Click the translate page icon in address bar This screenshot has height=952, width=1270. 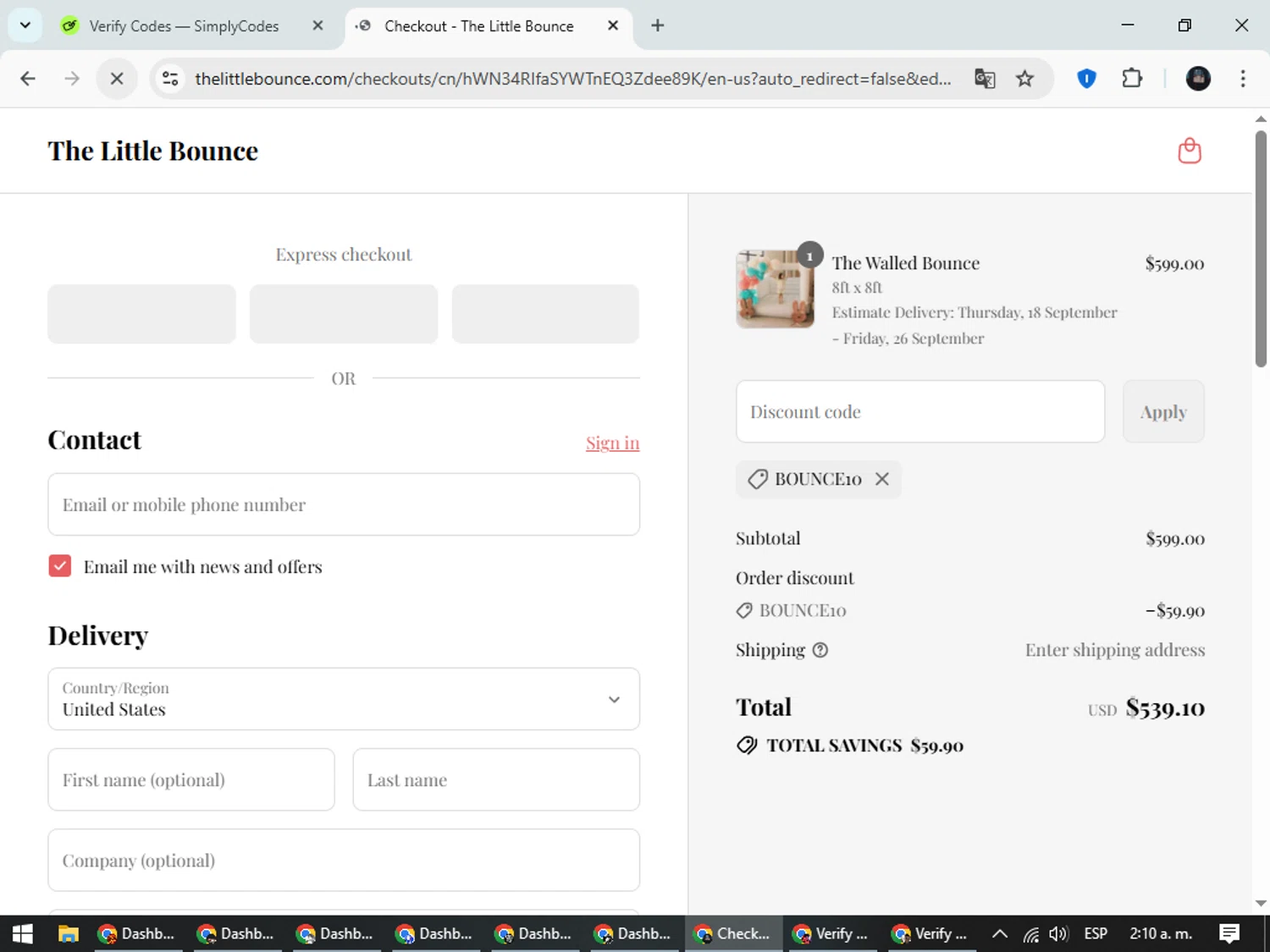[985, 79]
